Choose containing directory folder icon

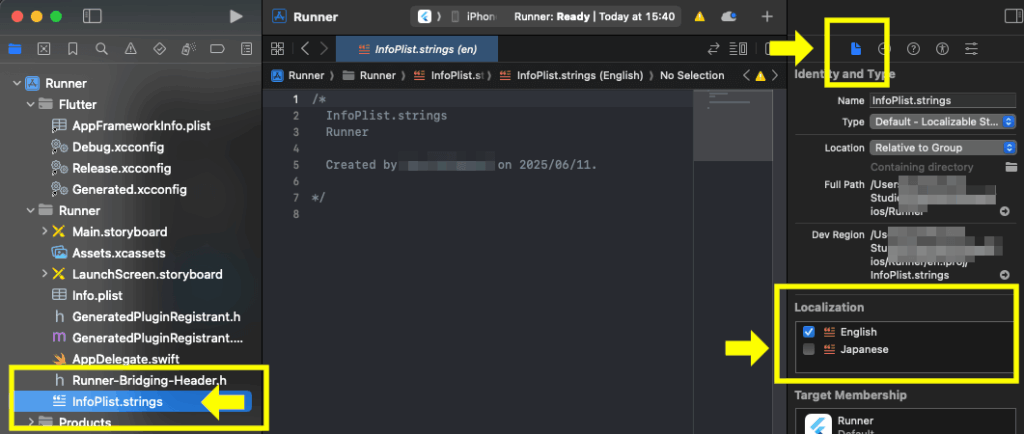(1010, 167)
